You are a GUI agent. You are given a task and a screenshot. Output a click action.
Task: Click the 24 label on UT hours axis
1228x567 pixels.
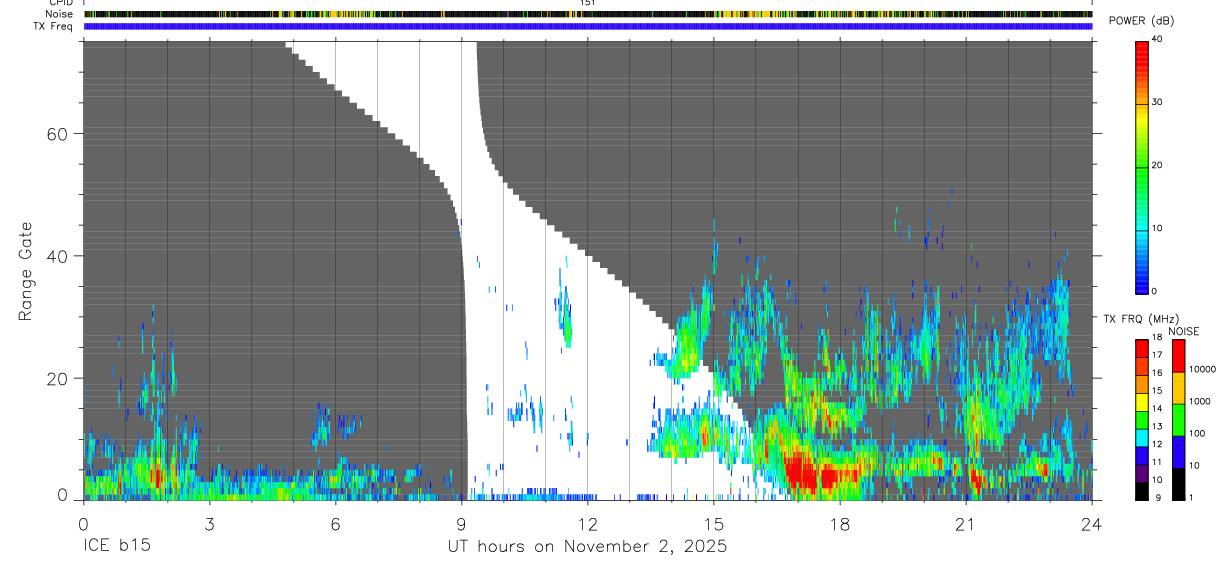click(x=1091, y=524)
